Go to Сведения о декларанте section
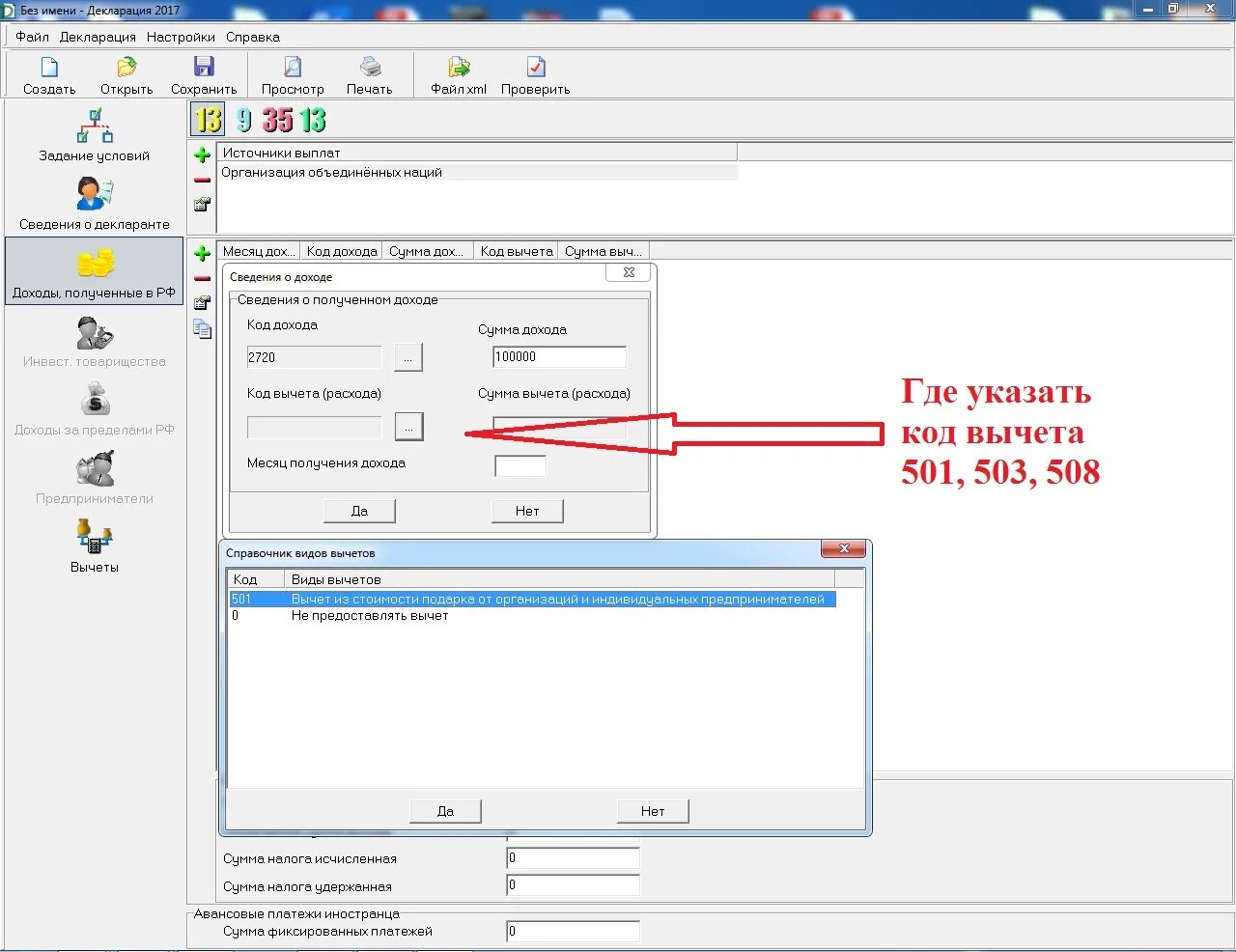 click(95, 204)
